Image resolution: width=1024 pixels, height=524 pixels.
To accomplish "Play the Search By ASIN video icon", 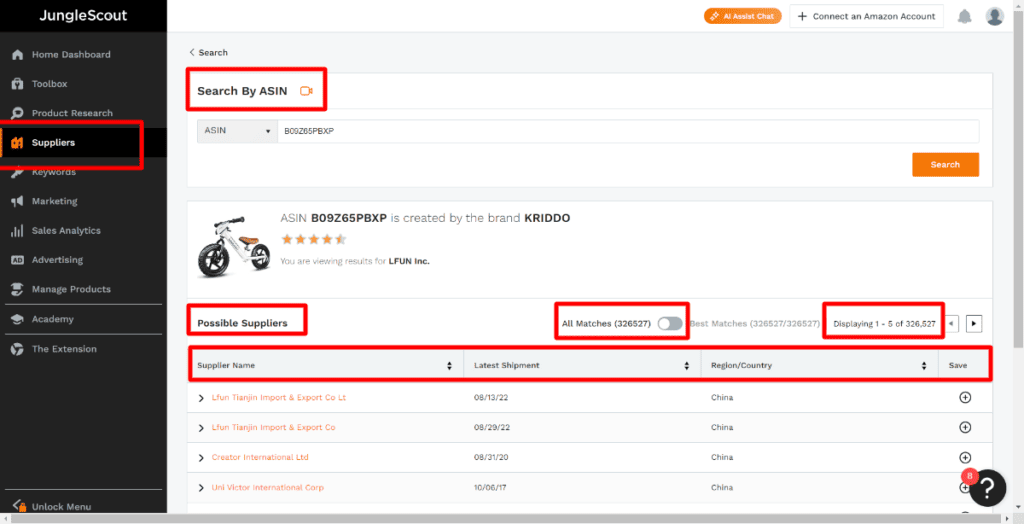I will pyautogui.click(x=306, y=91).
